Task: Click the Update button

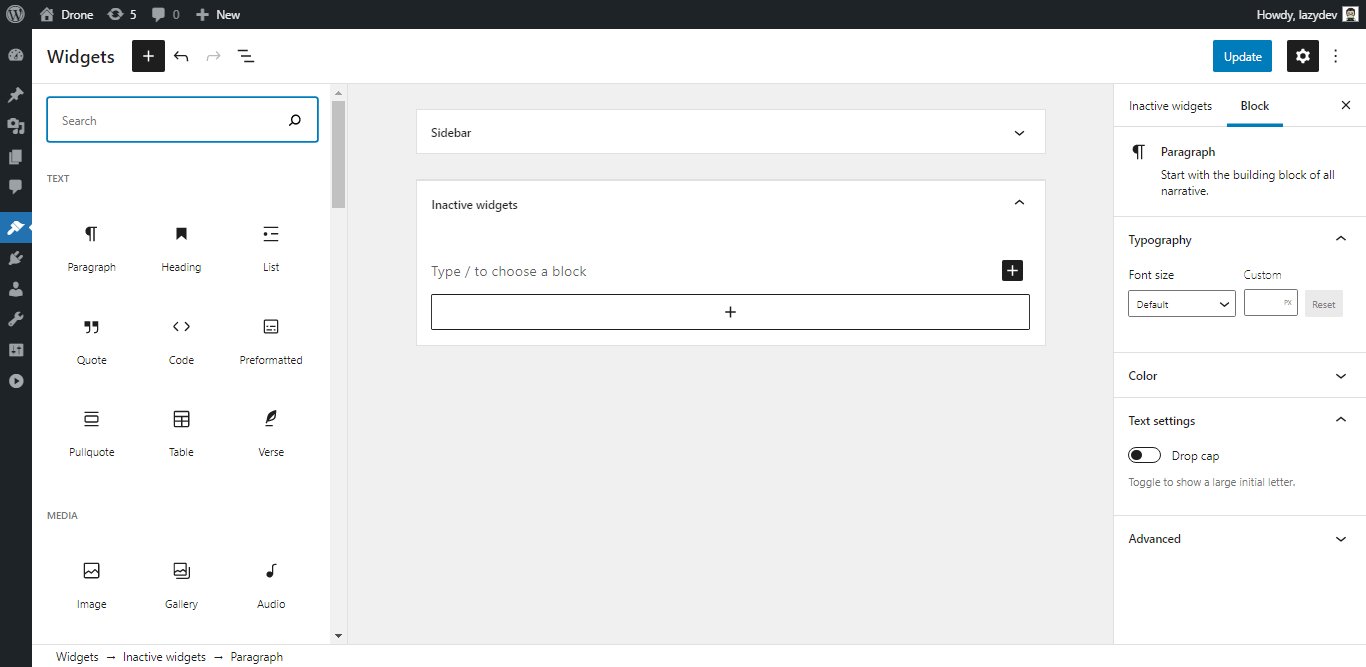Action: 1242,56
